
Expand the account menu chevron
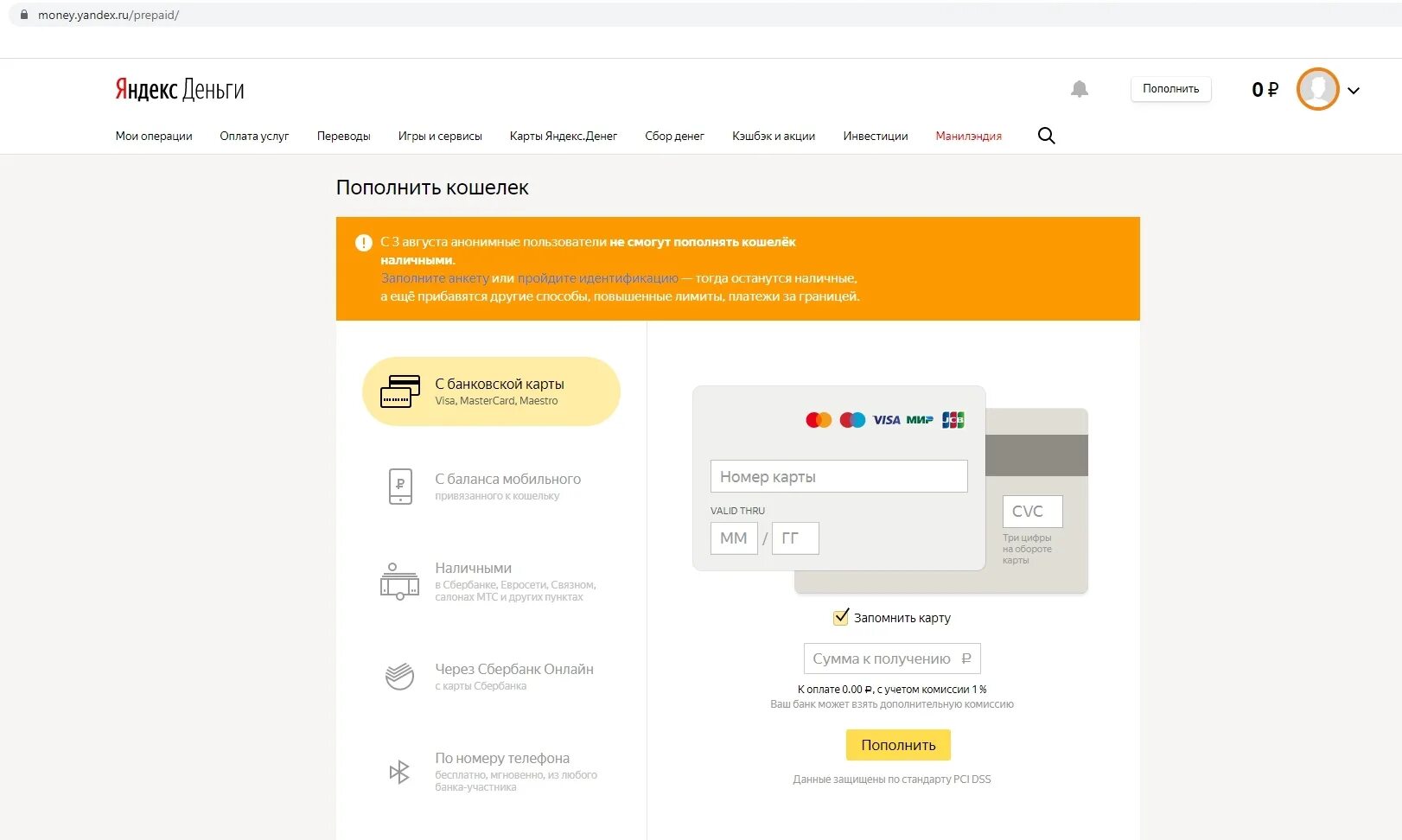tap(1354, 91)
